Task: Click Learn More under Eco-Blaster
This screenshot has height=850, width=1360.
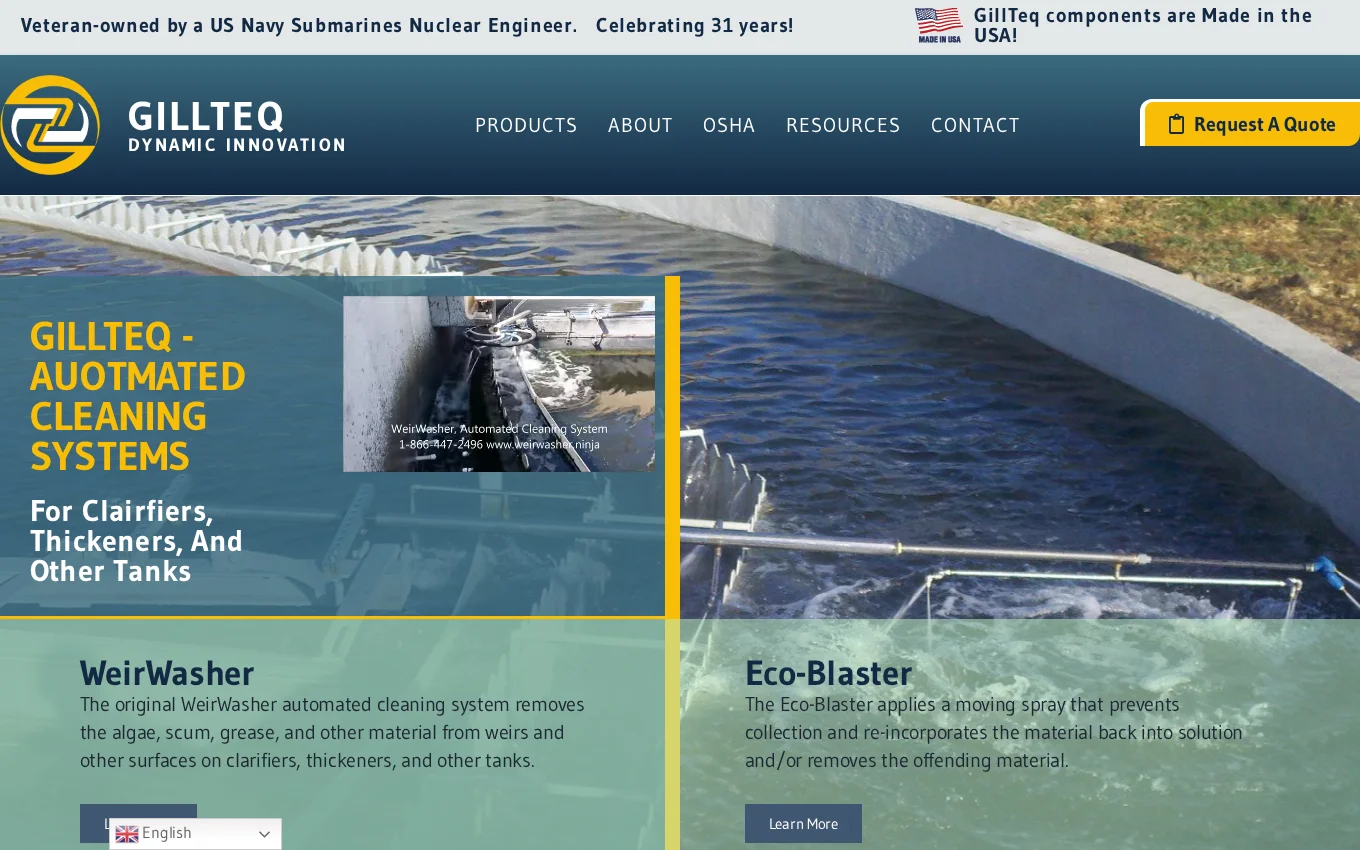Action: click(x=803, y=824)
